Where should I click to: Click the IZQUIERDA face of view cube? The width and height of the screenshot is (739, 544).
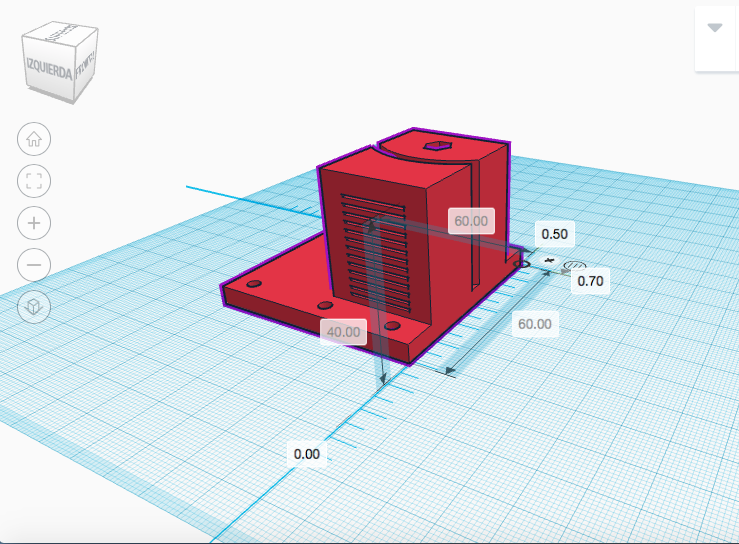tap(49, 70)
